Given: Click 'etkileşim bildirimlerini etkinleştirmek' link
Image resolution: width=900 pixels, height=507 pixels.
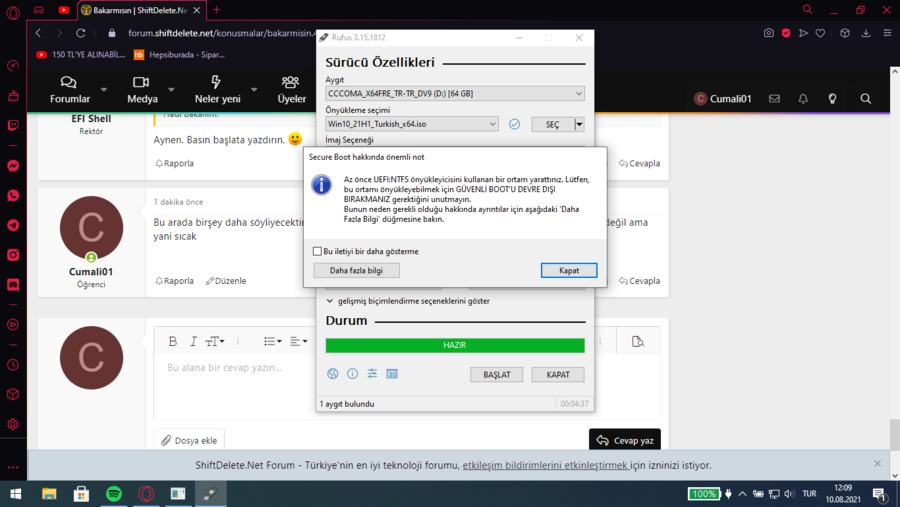Looking at the screenshot, I should coord(545,465).
